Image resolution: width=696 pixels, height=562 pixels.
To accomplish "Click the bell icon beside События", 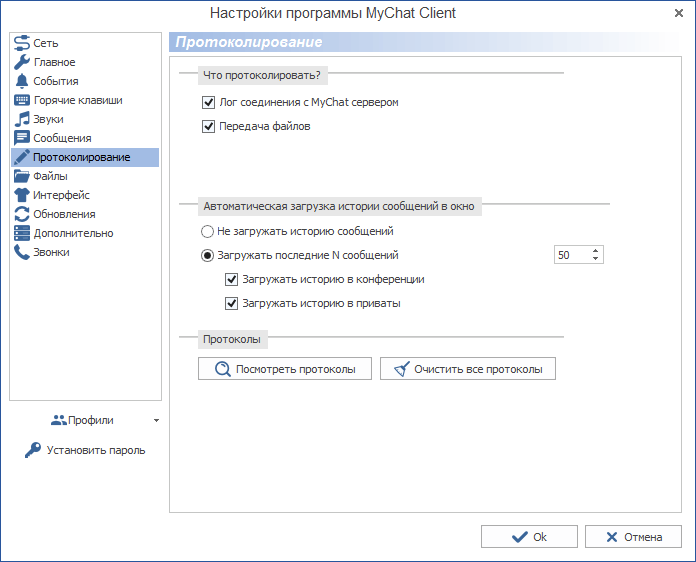I will pyautogui.click(x=22, y=81).
